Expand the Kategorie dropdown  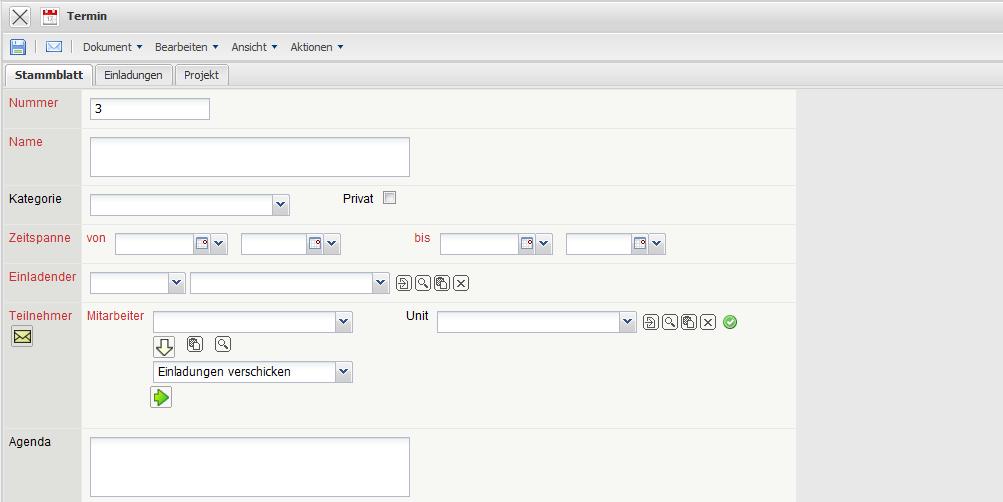280,205
